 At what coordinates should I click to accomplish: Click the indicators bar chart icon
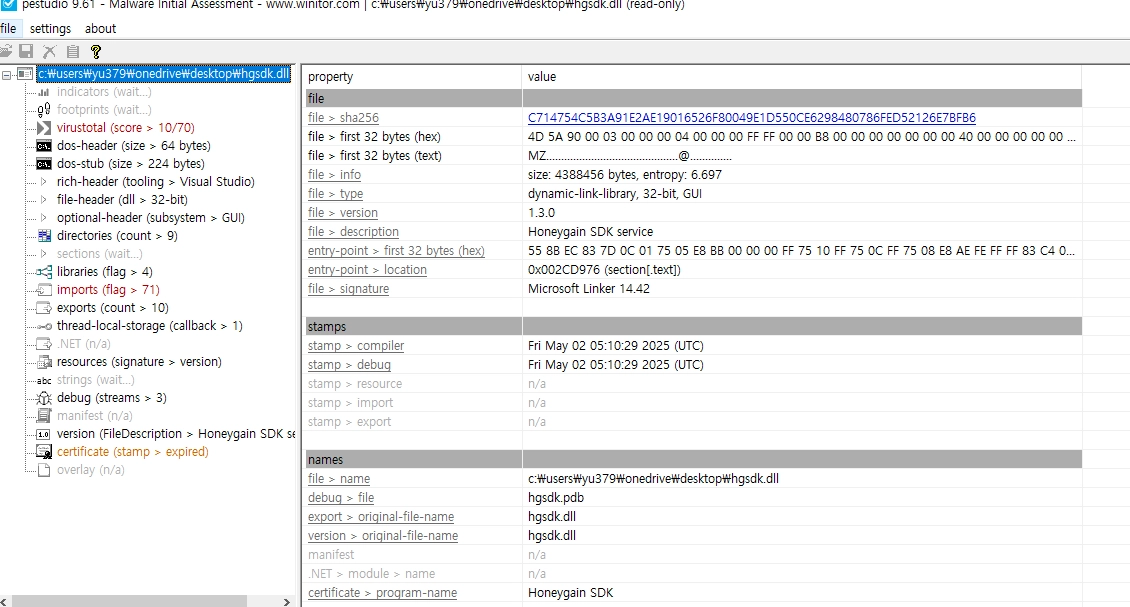(44, 92)
